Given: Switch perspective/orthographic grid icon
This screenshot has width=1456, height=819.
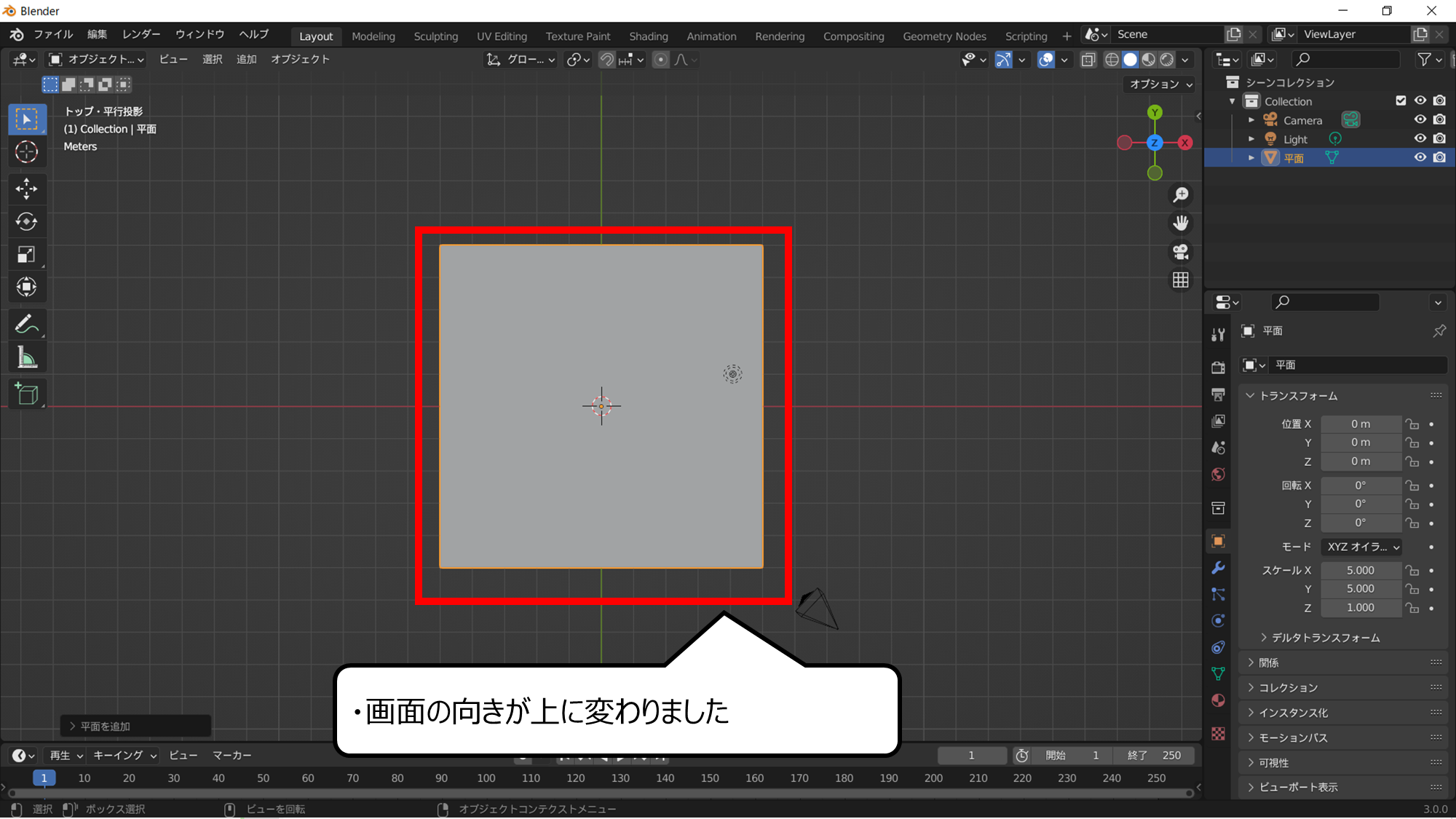Looking at the screenshot, I should pos(1181,280).
